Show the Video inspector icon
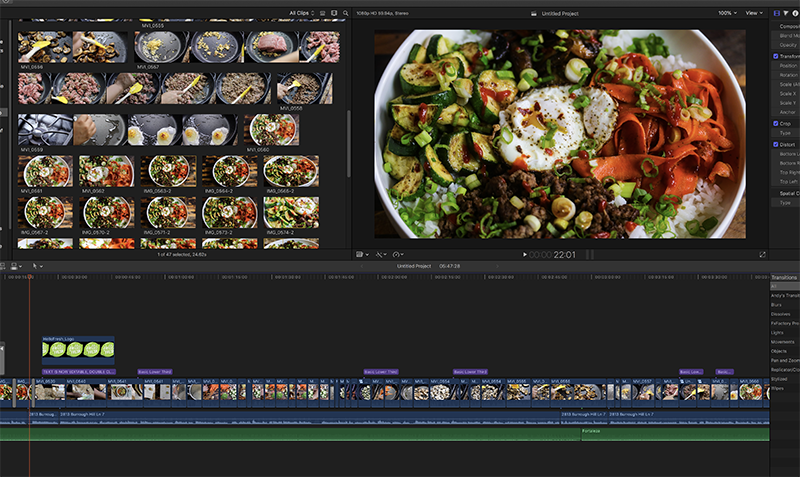The width and height of the screenshot is (800, 477). point(777,13)
